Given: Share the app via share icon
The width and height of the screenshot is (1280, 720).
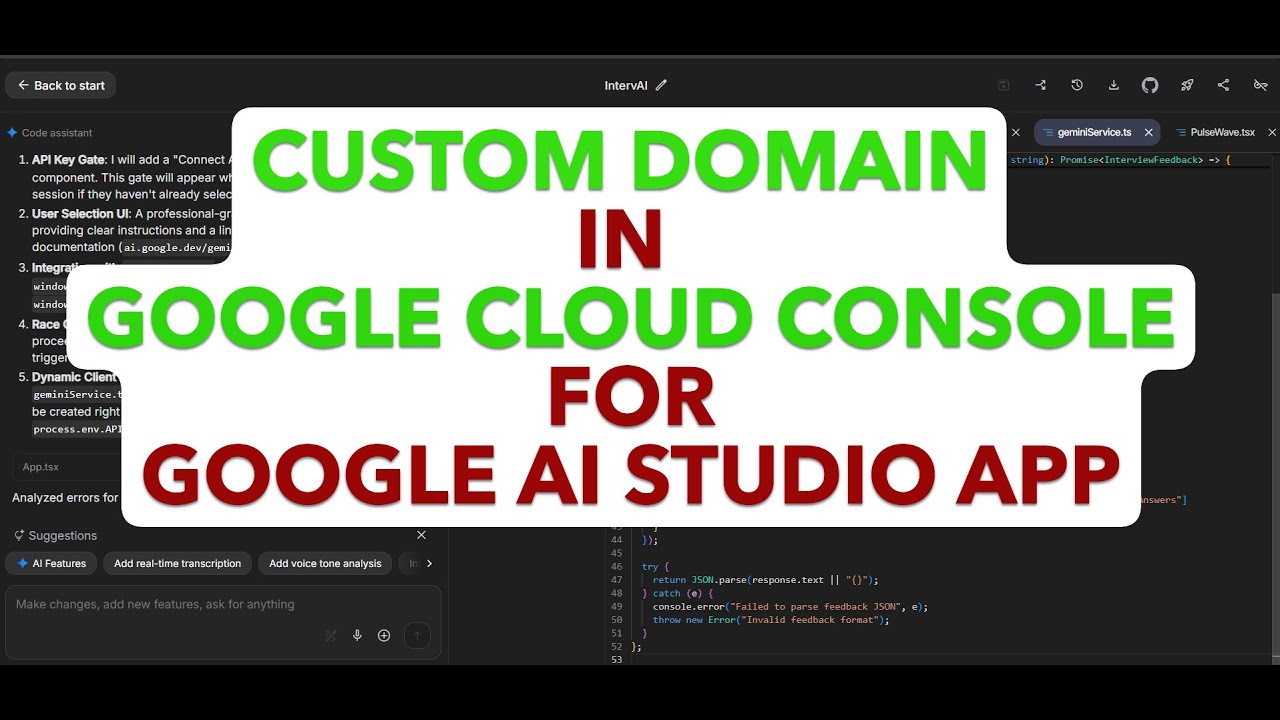Looking at the screenshot, I should (x=1223, y=86).
